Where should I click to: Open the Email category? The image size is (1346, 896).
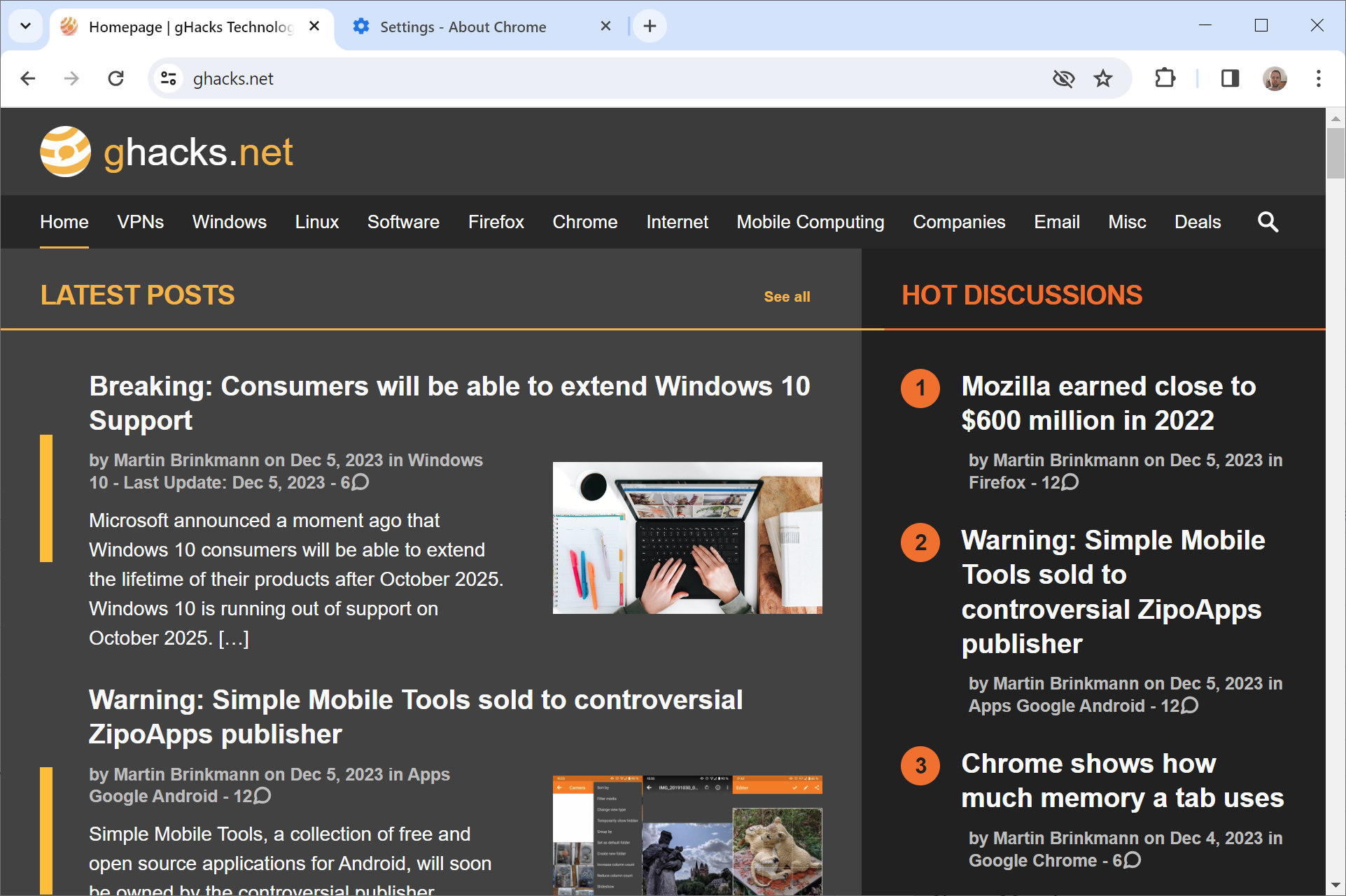(x=1057, y=223)
